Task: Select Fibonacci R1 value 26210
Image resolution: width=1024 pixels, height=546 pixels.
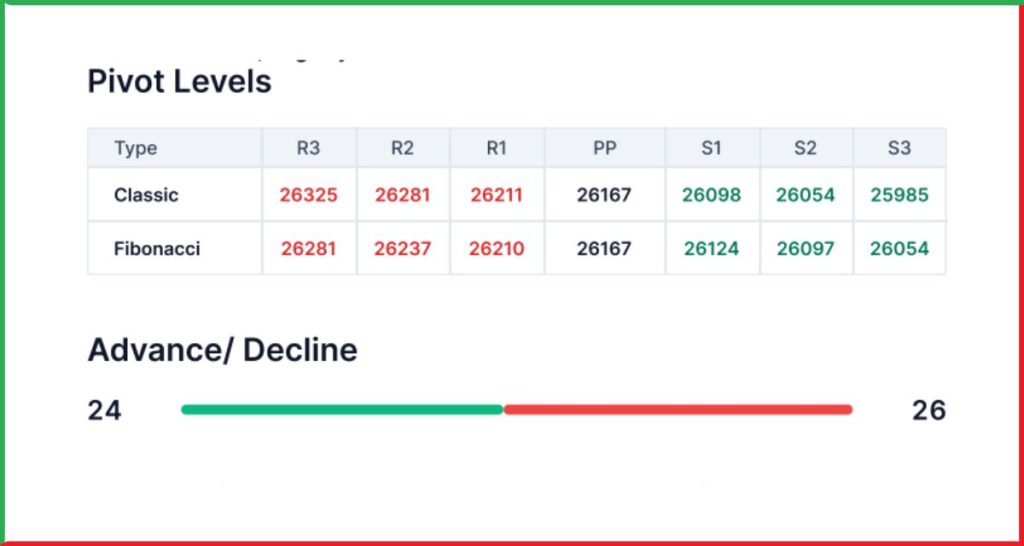Action: tap(496, 248)
